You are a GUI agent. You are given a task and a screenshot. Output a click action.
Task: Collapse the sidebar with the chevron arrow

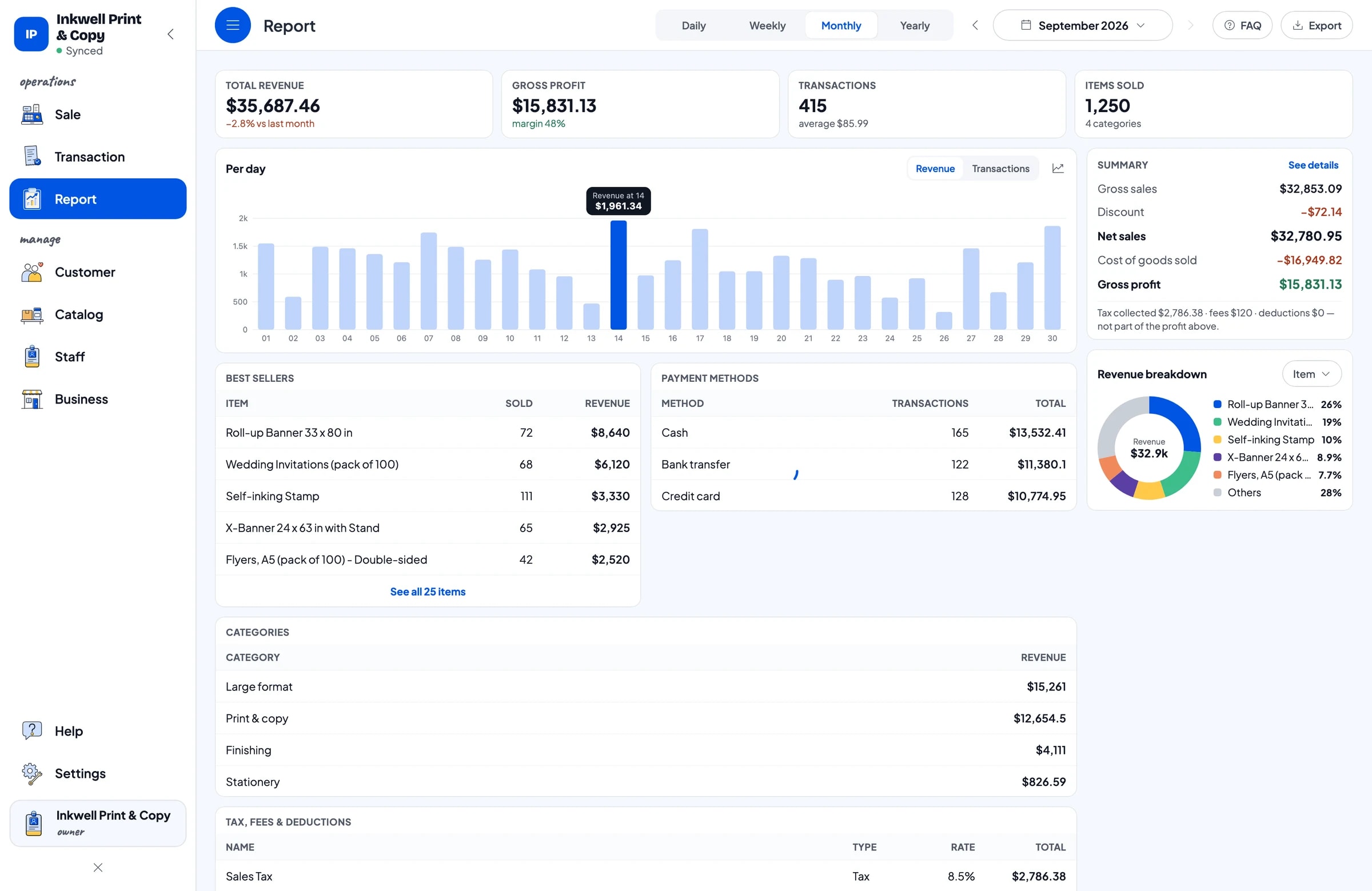(170, 34)
